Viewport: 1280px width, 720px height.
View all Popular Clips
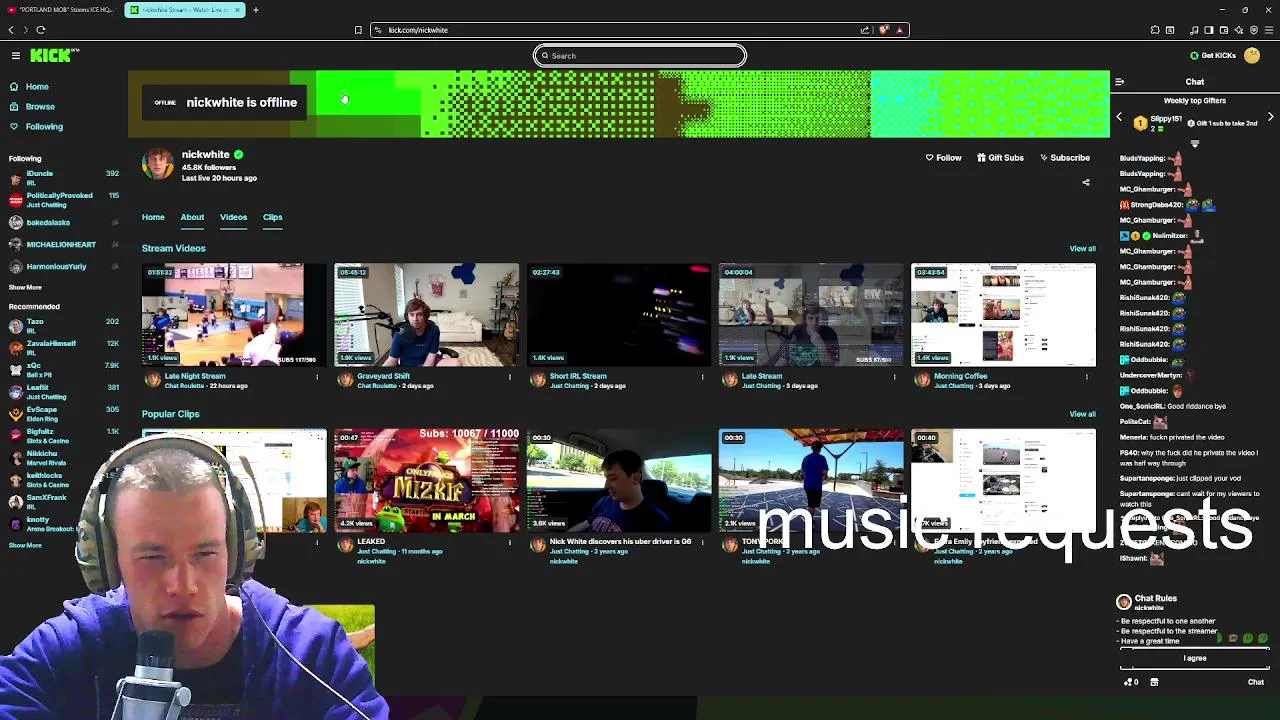click(1082, 414)
